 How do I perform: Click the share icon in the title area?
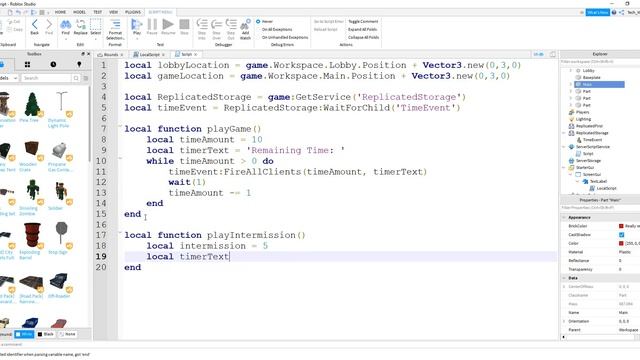click(x=621, y=13)
